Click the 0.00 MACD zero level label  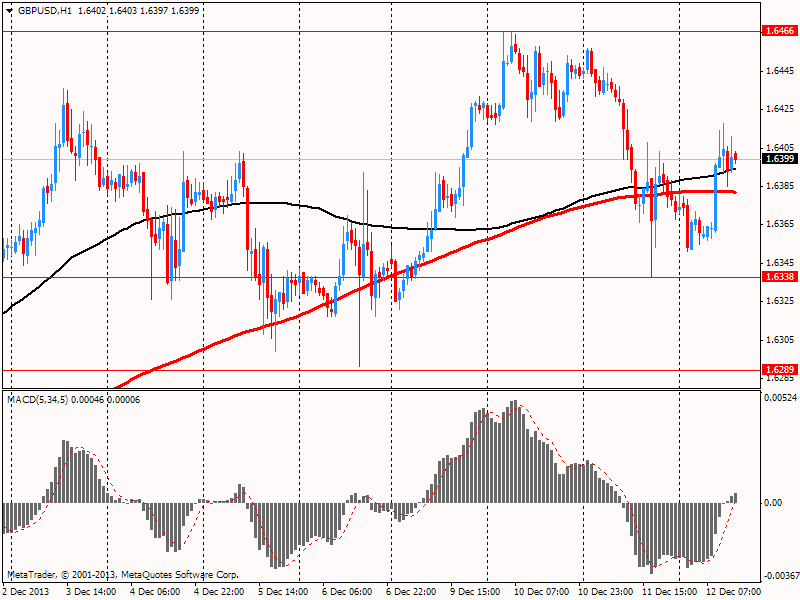[x=773, y=503]
